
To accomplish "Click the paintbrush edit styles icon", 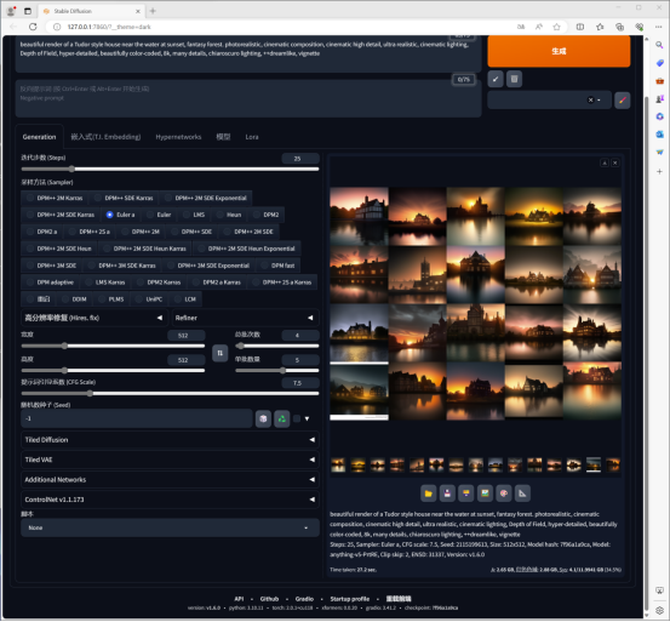I will [622, 100].
